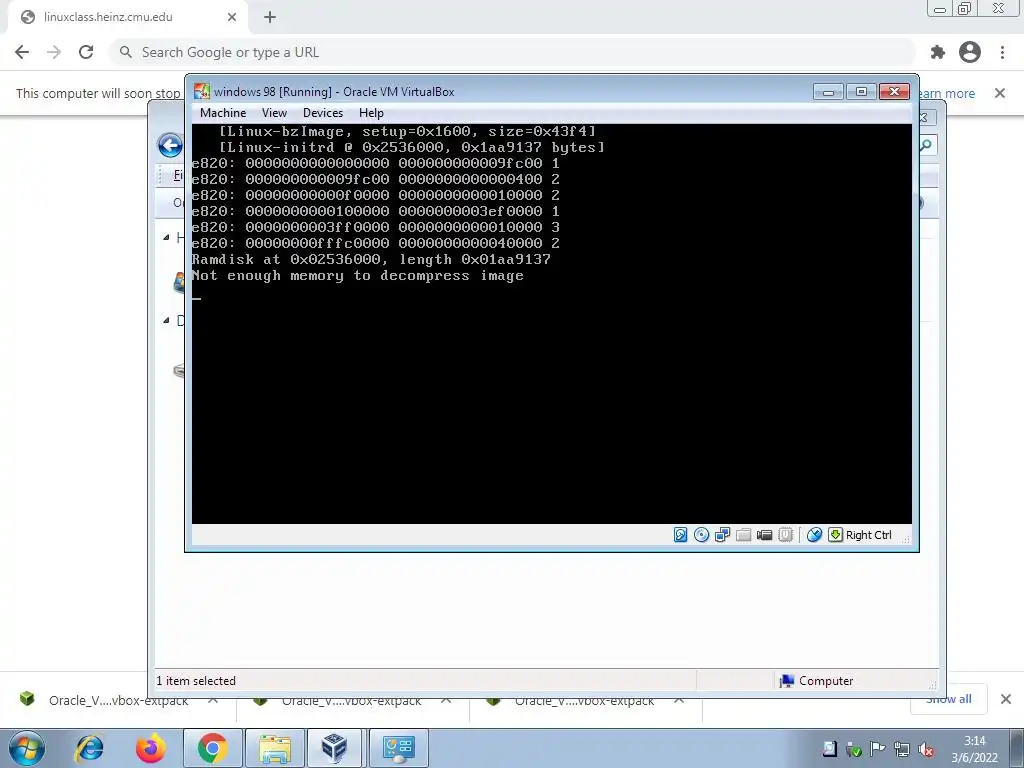Image resolution: width=1024 pixels, height=768 pixels.
Task: Click the hard disk activity indicator in VirtualBox
Action: click(680, 535)
